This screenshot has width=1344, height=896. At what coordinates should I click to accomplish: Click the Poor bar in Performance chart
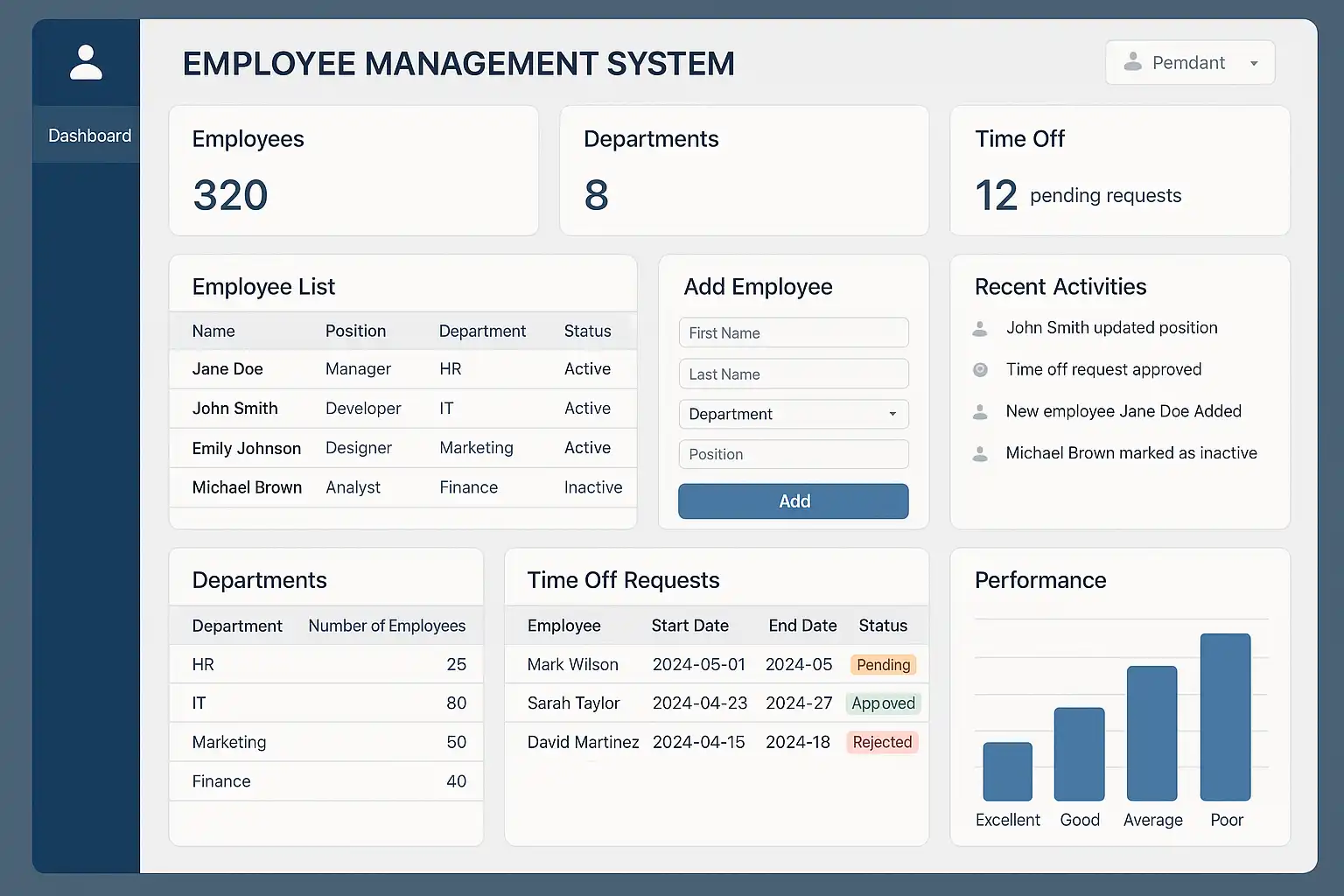[x=1225, y=717]
